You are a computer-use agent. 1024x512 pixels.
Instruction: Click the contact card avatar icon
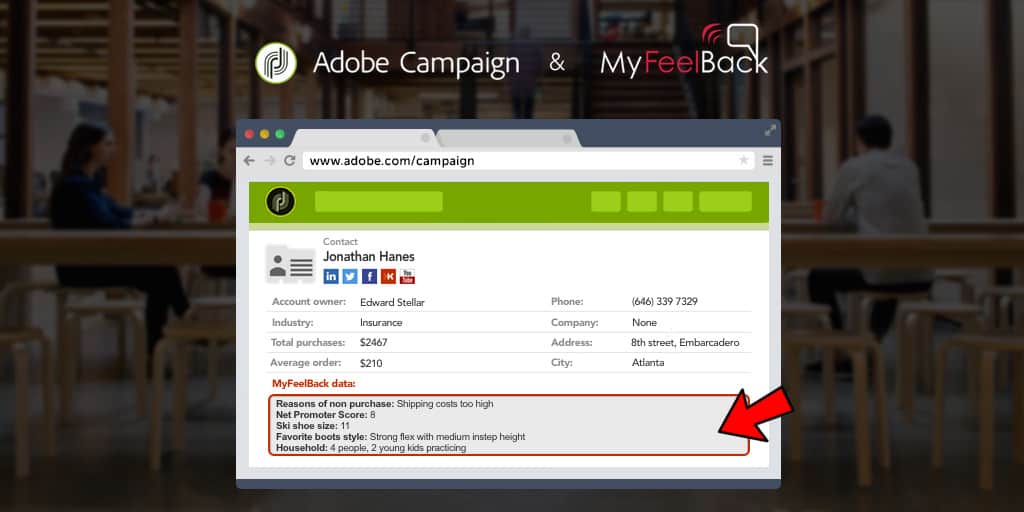(291, 264)
